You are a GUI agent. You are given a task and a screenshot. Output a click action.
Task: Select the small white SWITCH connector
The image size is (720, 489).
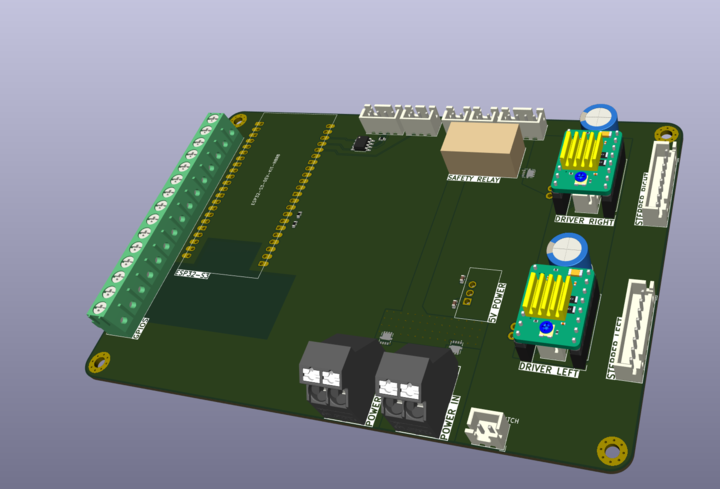point(487,428)
